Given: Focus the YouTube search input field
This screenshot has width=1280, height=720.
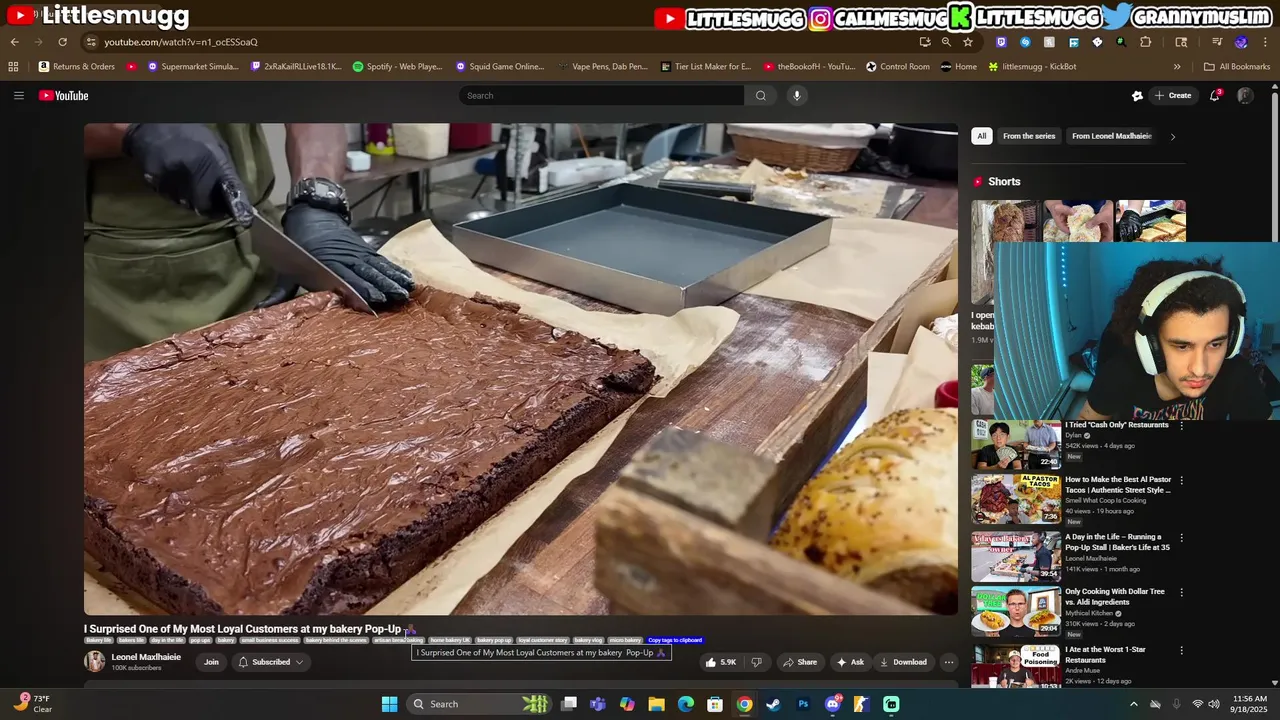Looking at the screenshot, I should tap(601, 96).
